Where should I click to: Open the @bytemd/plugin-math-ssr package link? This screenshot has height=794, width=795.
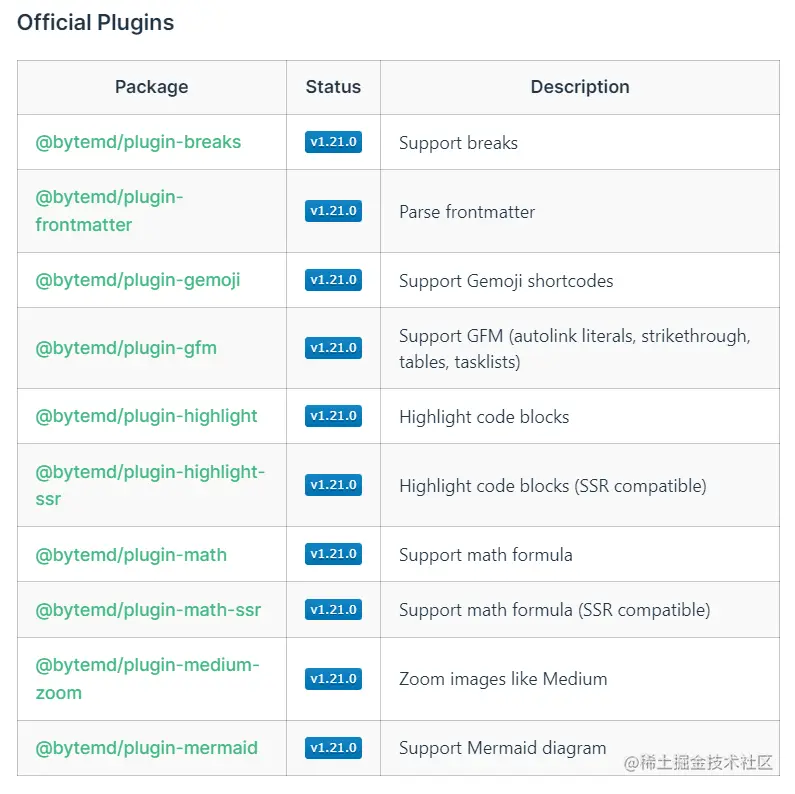click(x=149, y=610)
